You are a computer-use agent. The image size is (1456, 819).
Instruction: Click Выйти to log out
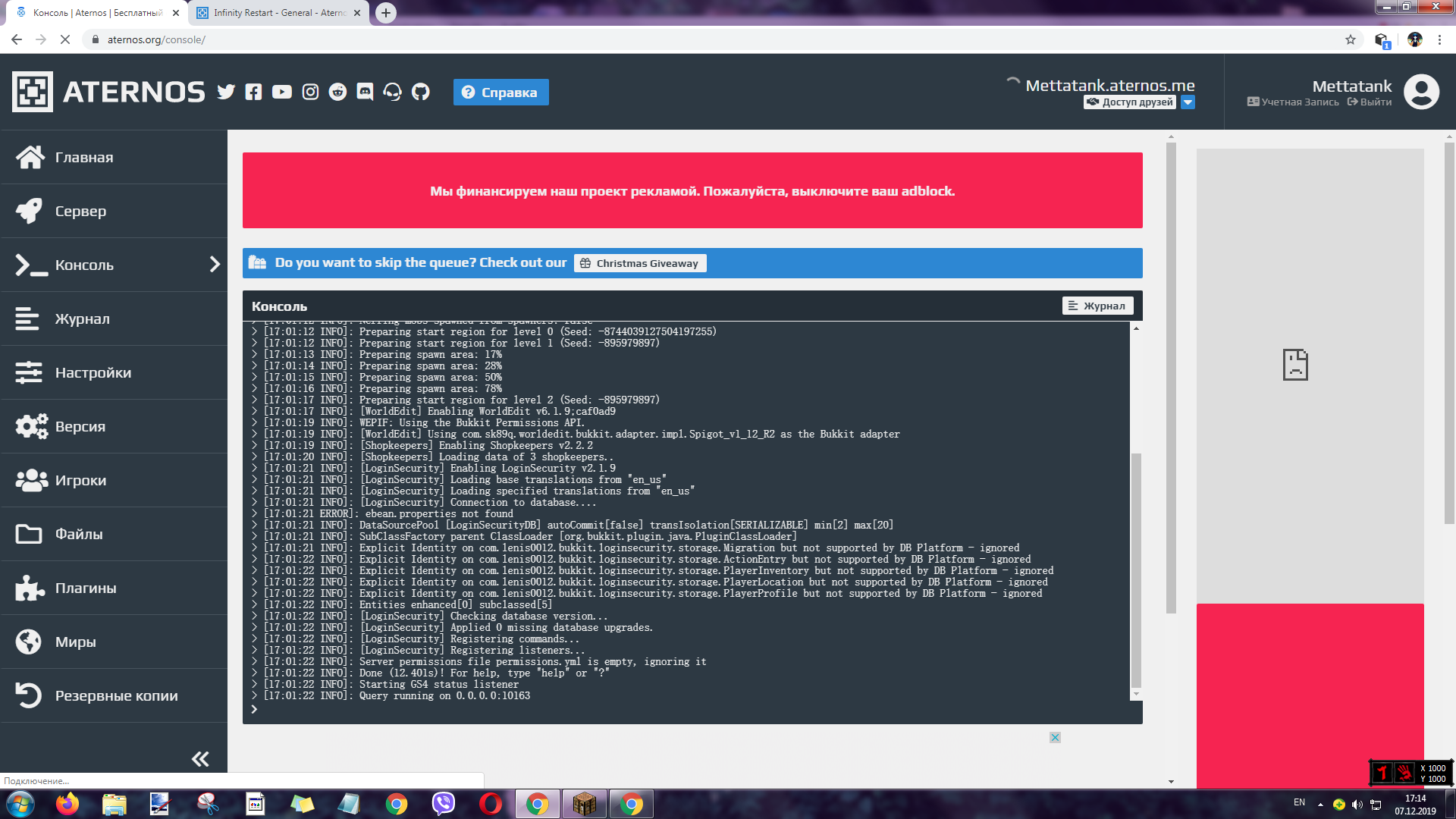[1370, 102]
